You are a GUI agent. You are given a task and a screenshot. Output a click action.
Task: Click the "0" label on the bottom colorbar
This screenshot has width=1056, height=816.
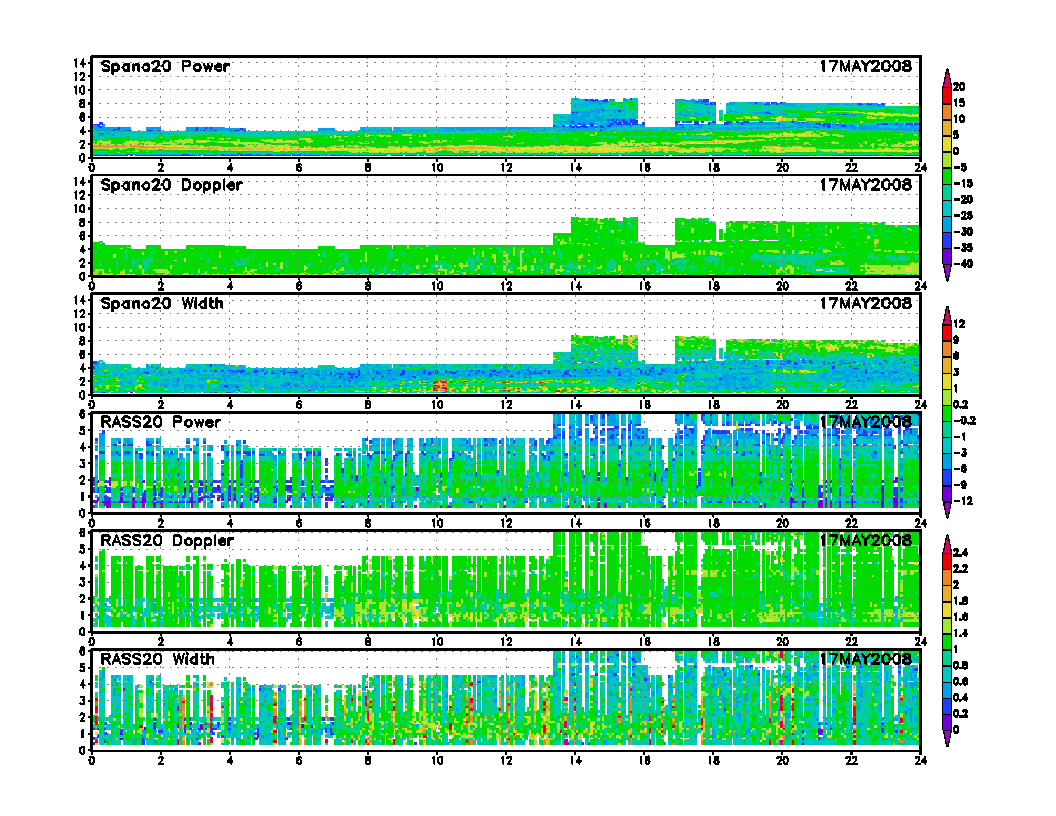point(956,730)
